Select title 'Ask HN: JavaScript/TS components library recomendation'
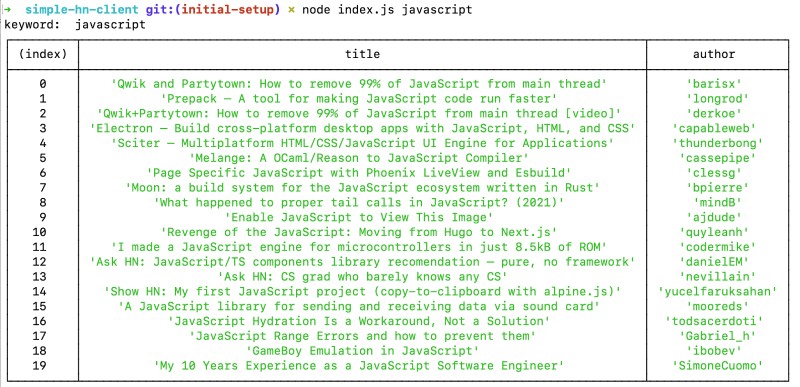 (x=362, y=262)
